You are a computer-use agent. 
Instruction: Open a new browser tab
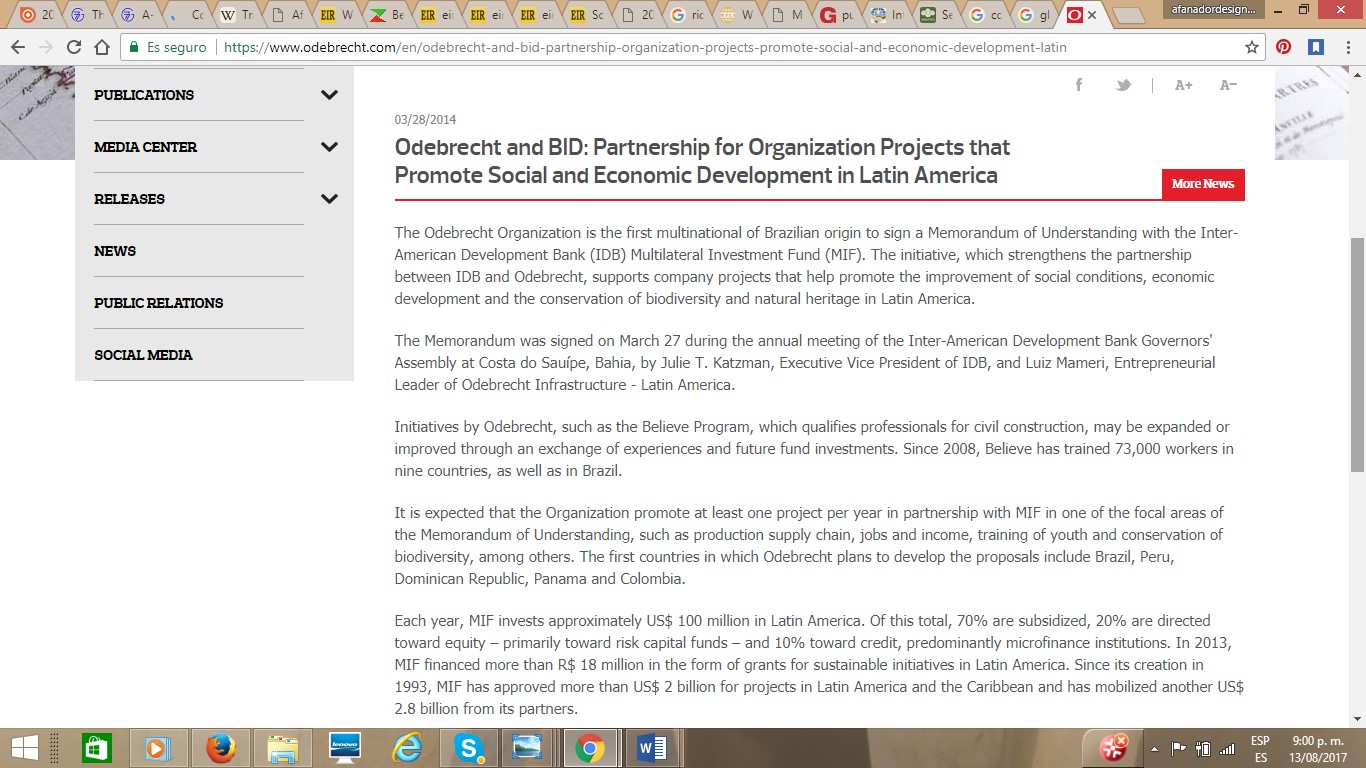(x=1129, y=15)
